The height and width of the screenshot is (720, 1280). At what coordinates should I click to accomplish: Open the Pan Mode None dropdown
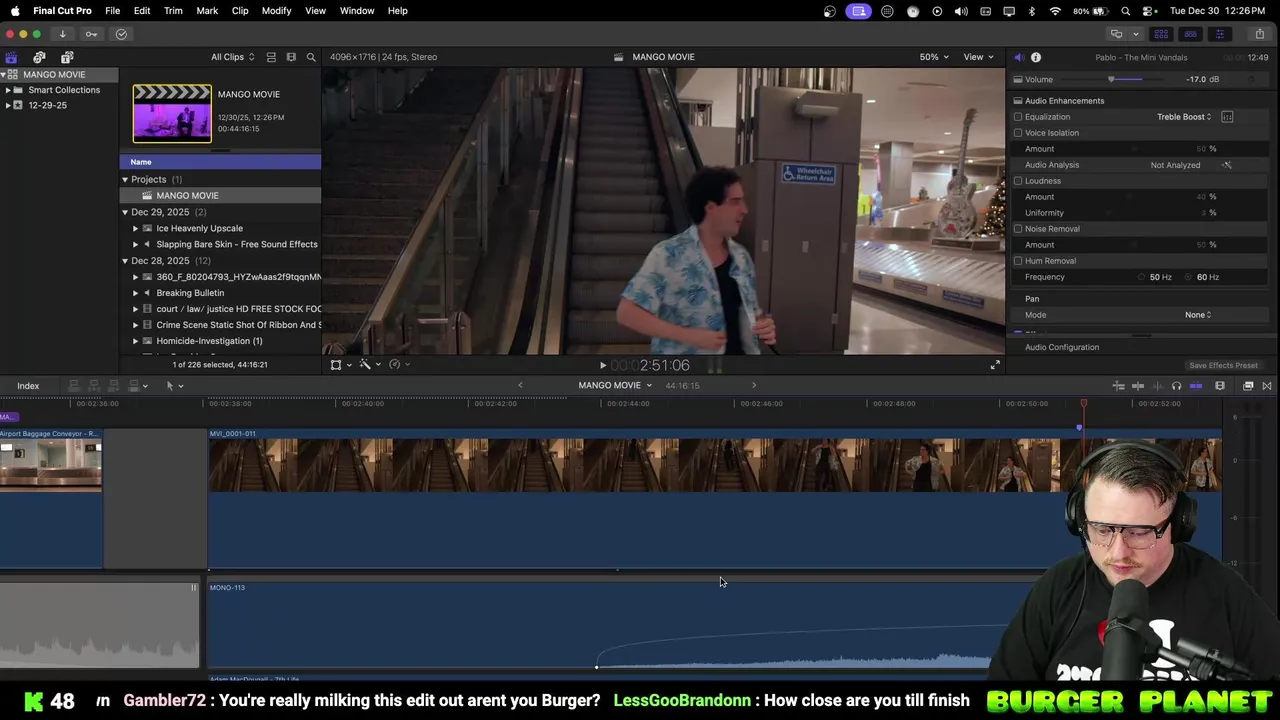1198,315
